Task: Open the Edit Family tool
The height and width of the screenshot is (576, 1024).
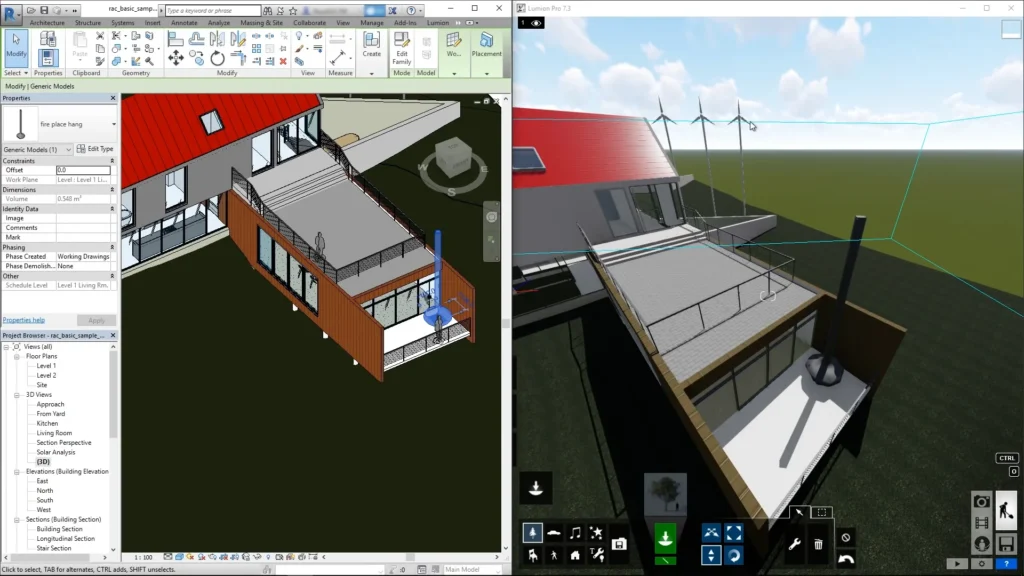Action: coord(402,48)
